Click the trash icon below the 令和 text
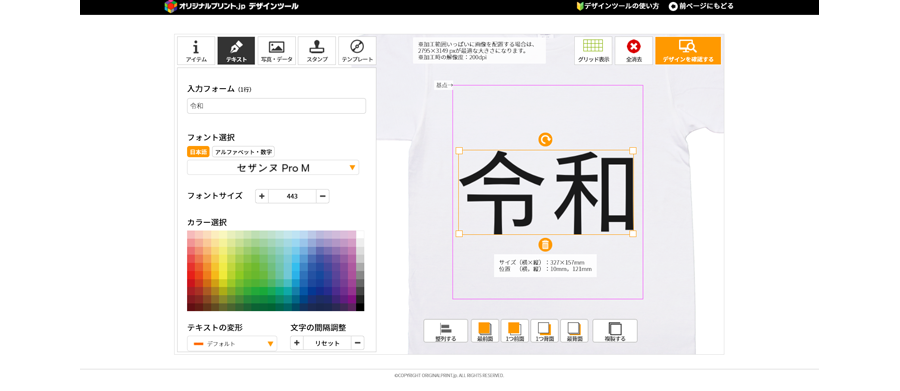Viewport: 900px width, 391px height. (x=545, y=245)
